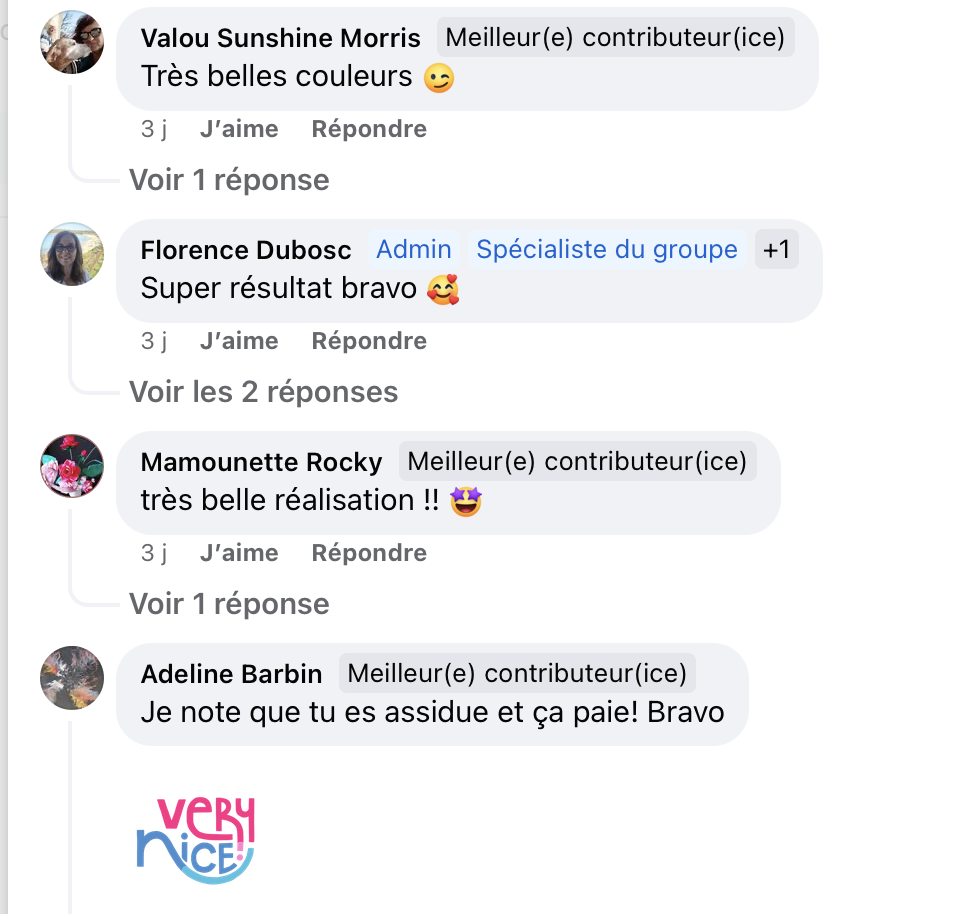The image size is (980, 914).
Task: Like Valou Sunshine Morris's comment with J'aime
Action: click(239, 129)
